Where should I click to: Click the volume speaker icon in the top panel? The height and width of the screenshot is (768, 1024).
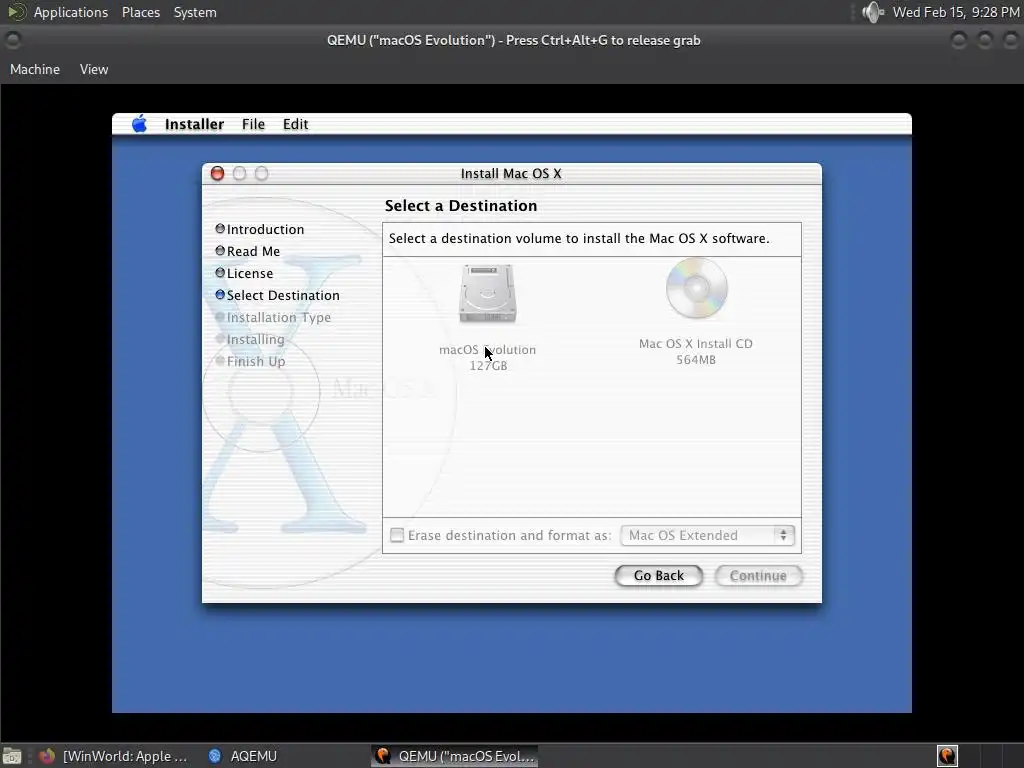click(x=872, y=12)
